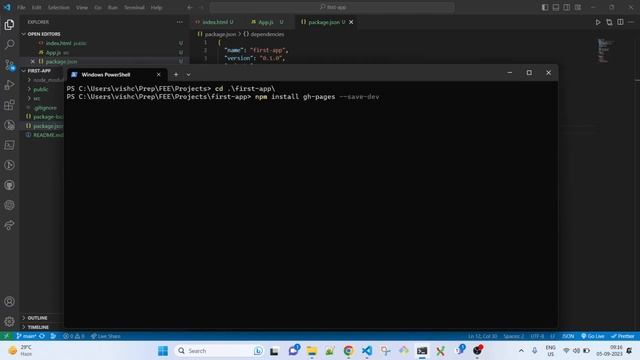Open the File menu
This screenshot has width=640, height=360.
(21, 7)
